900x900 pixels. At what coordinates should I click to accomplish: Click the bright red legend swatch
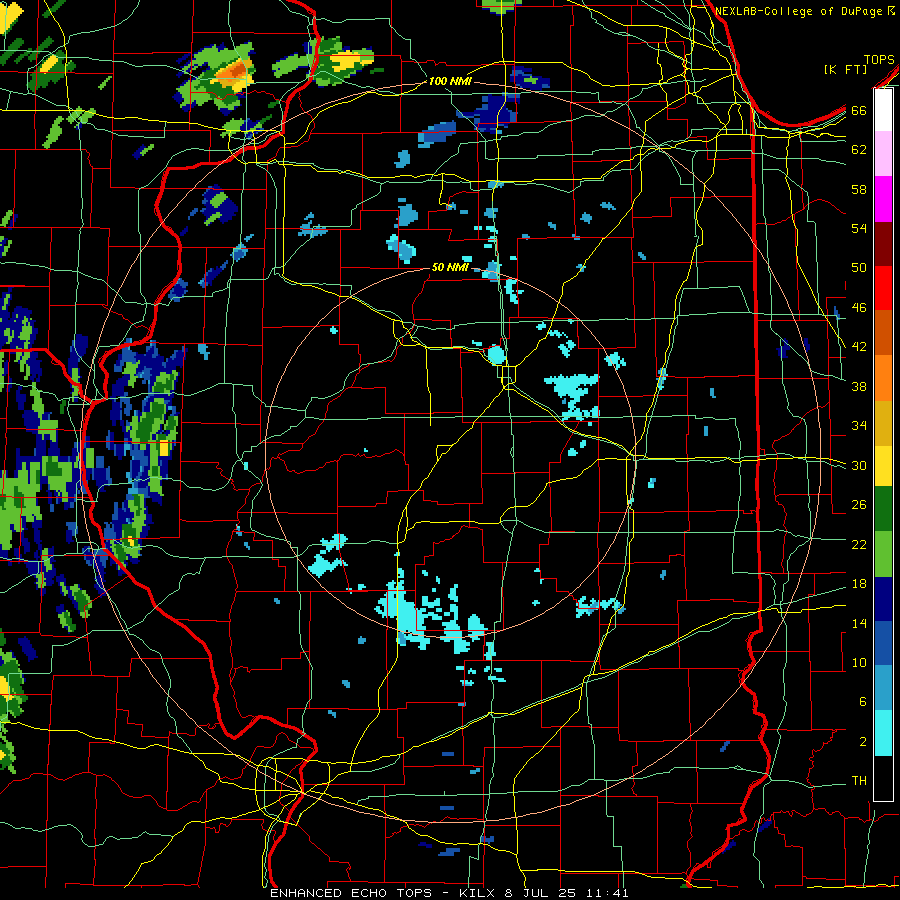point(883,288)
